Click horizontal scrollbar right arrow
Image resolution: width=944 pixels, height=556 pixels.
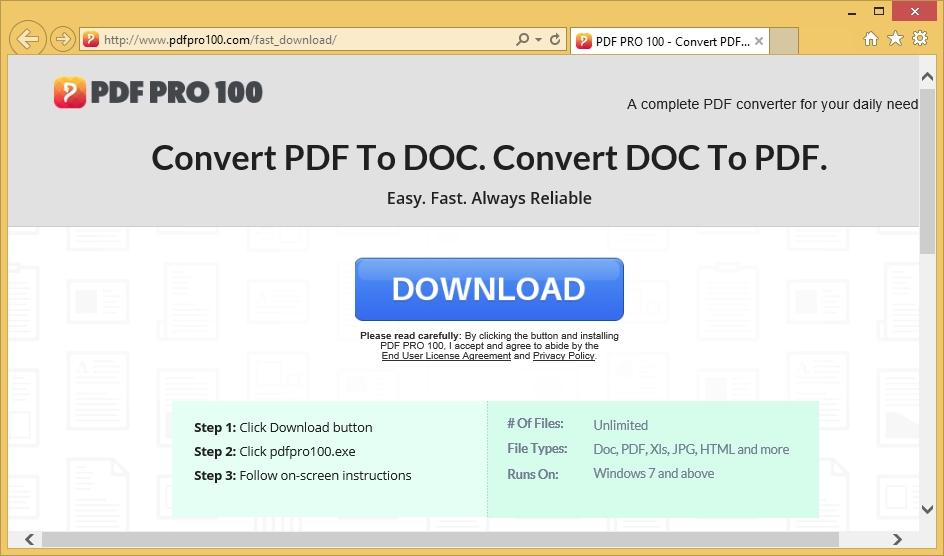[x=897, y=539]
